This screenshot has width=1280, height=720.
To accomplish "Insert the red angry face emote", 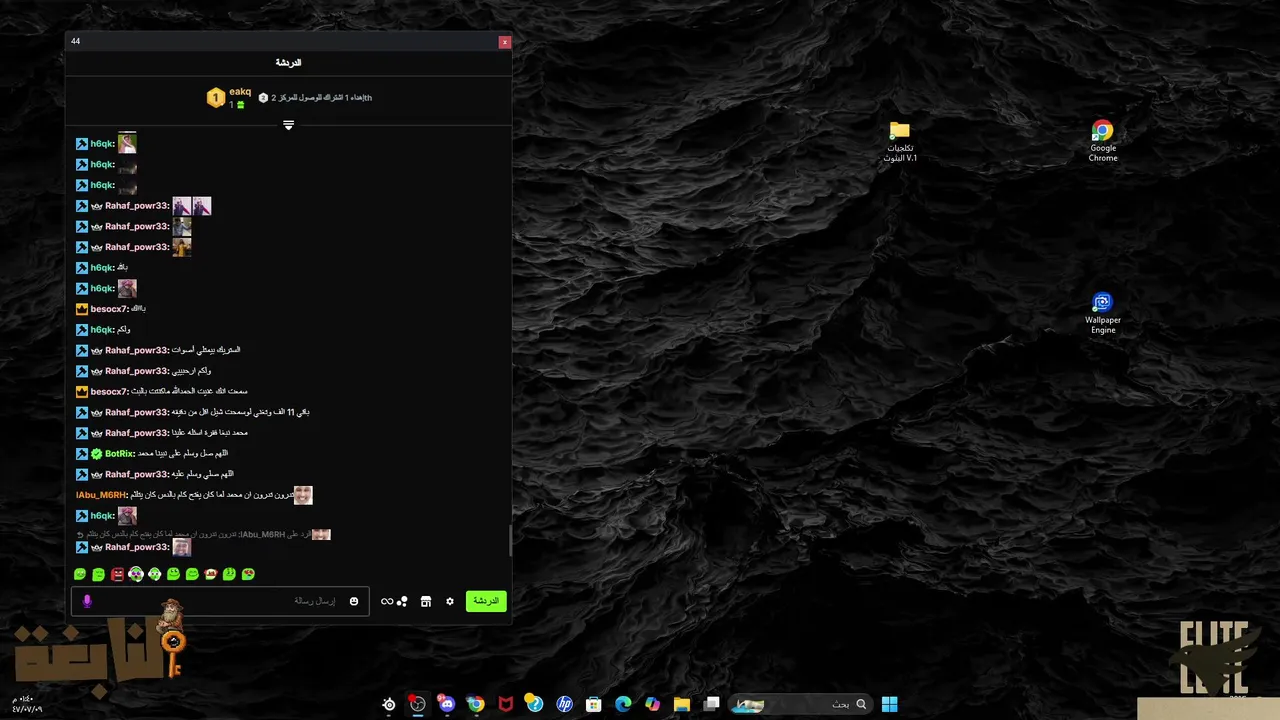I will point(117,574).
